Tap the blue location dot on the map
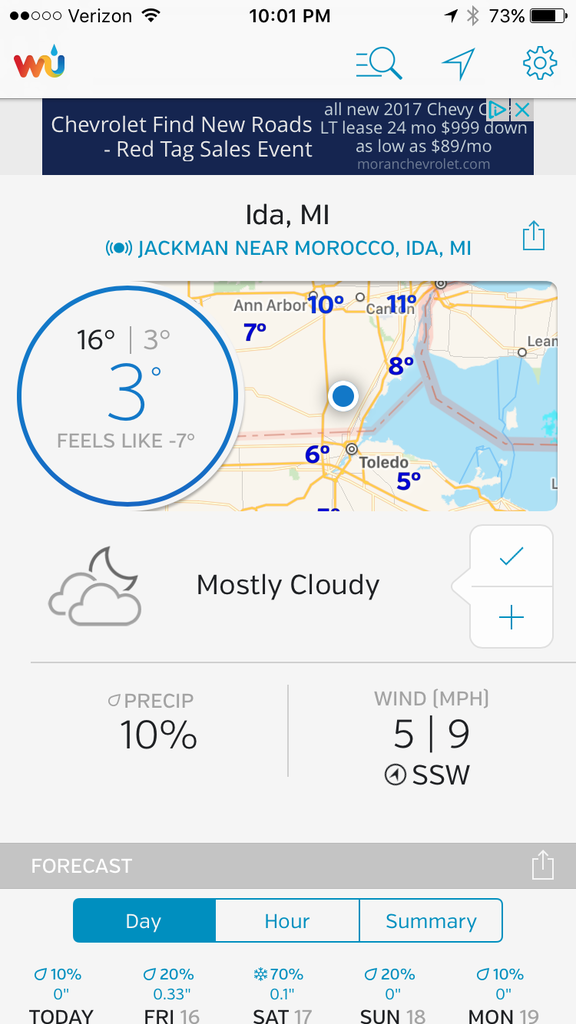The image size is (576, 1024). (343, 396)
